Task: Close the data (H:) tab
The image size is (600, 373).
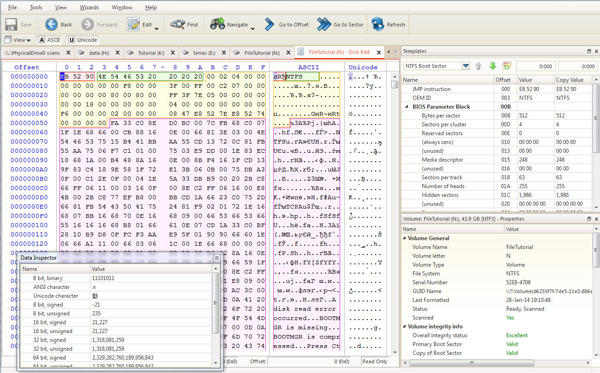Action: click(x=117, y=53)
